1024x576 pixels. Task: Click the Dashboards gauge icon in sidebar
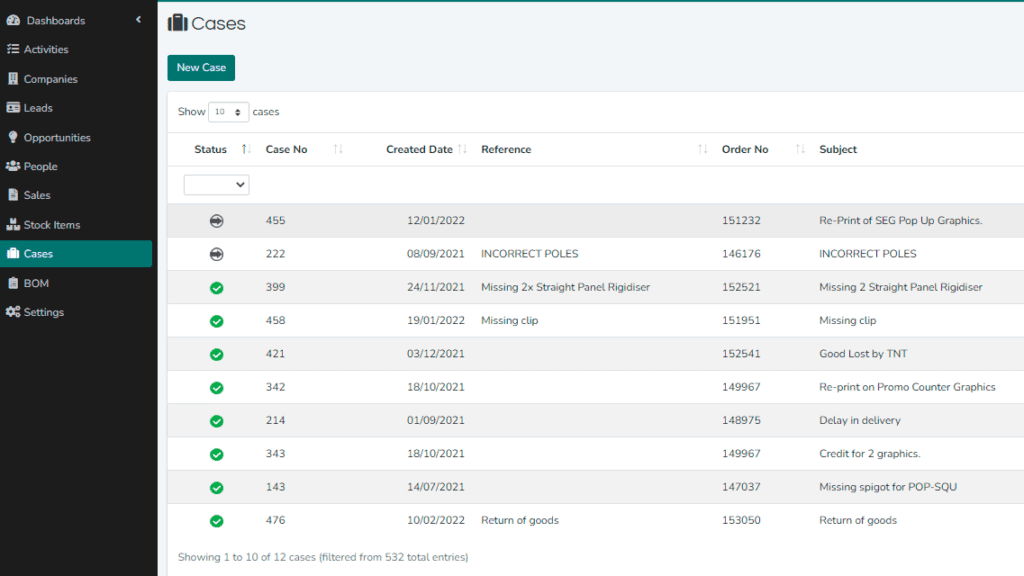(13, 20)
